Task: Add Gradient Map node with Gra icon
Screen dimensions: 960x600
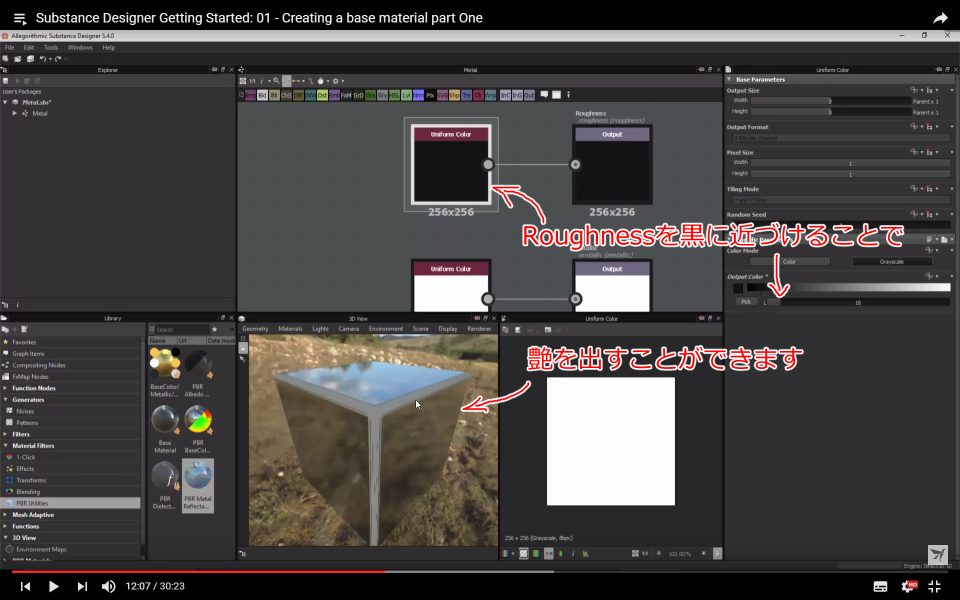Action: pyautogui.click(x=370, y=95)
